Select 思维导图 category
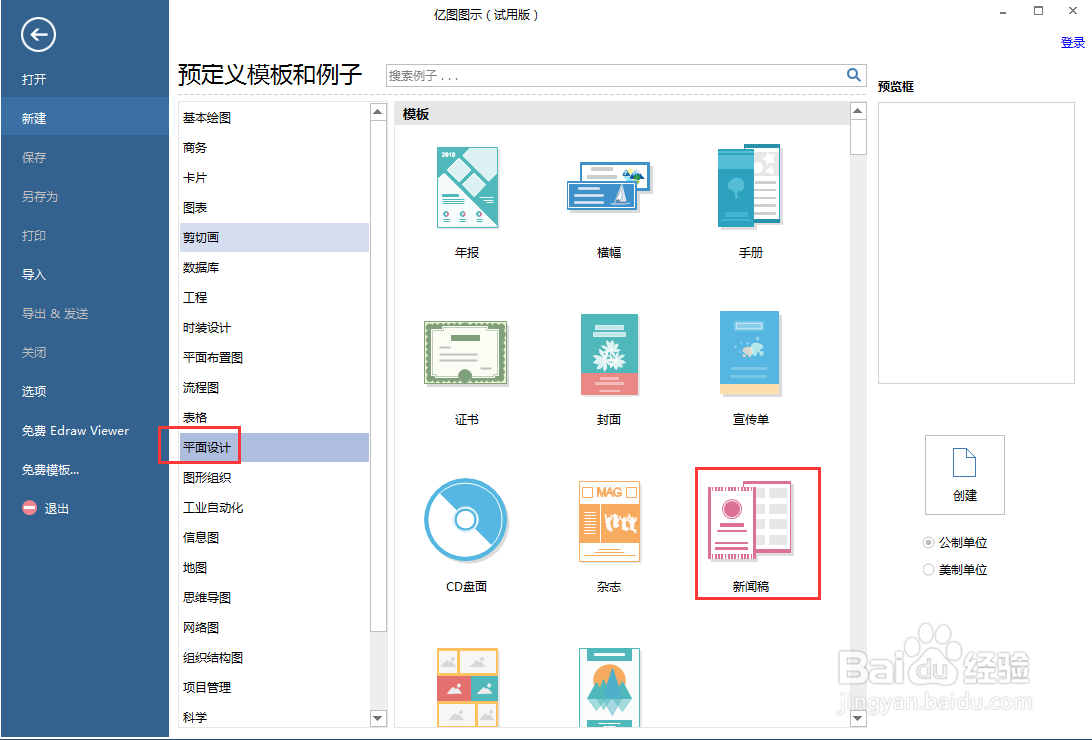 click(x=274, y=597)
